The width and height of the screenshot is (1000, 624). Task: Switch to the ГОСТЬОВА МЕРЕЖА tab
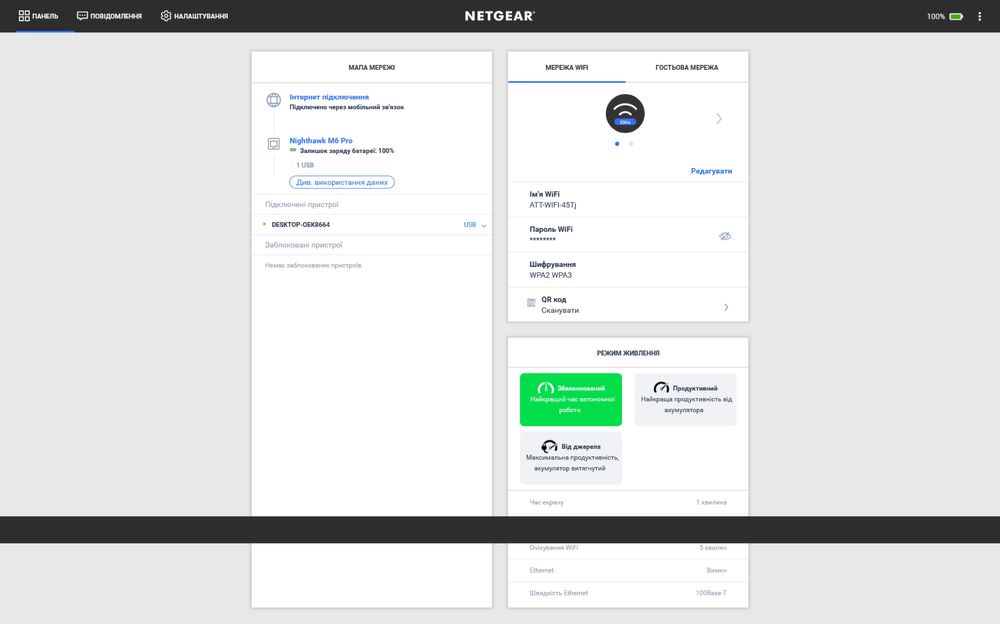pyautogui.click(x=687, y=67)
